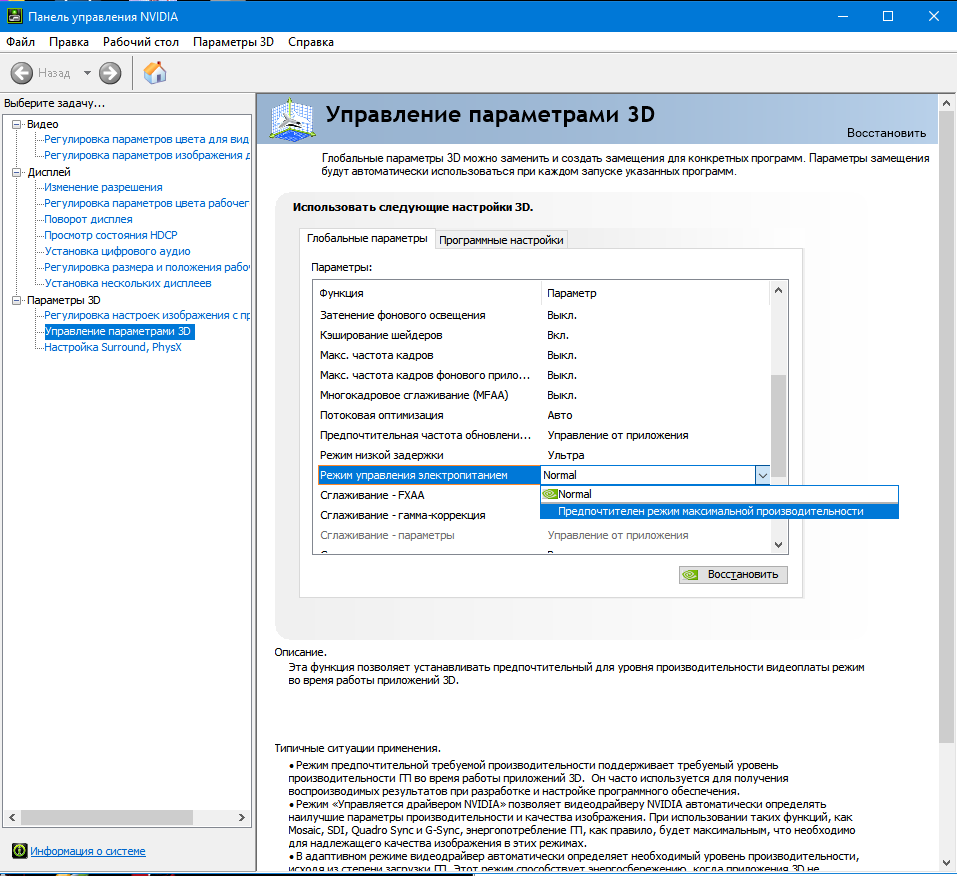Image resolution: width=957 pixels, height=876 pixels.
Task: Open Установка цифрового аудио task
Action: tap(117, 251)
